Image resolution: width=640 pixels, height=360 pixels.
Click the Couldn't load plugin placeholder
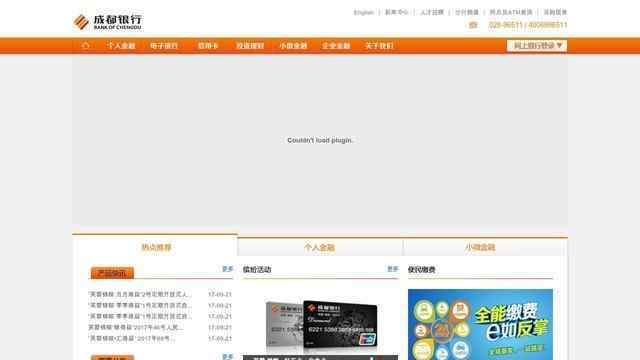click(320, 140)
